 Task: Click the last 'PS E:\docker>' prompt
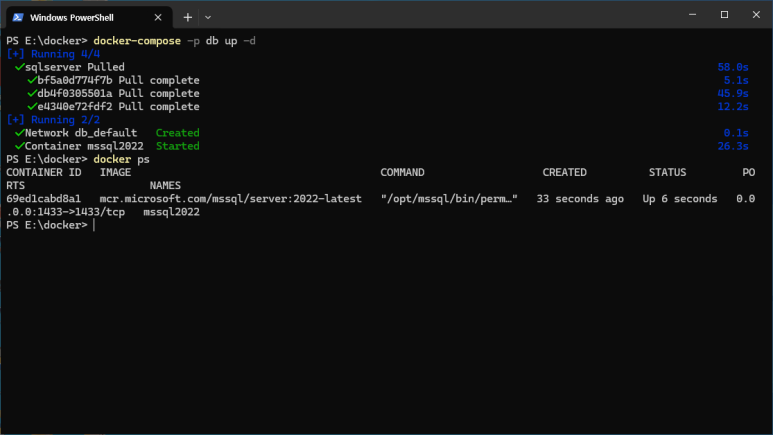(47, 225)
